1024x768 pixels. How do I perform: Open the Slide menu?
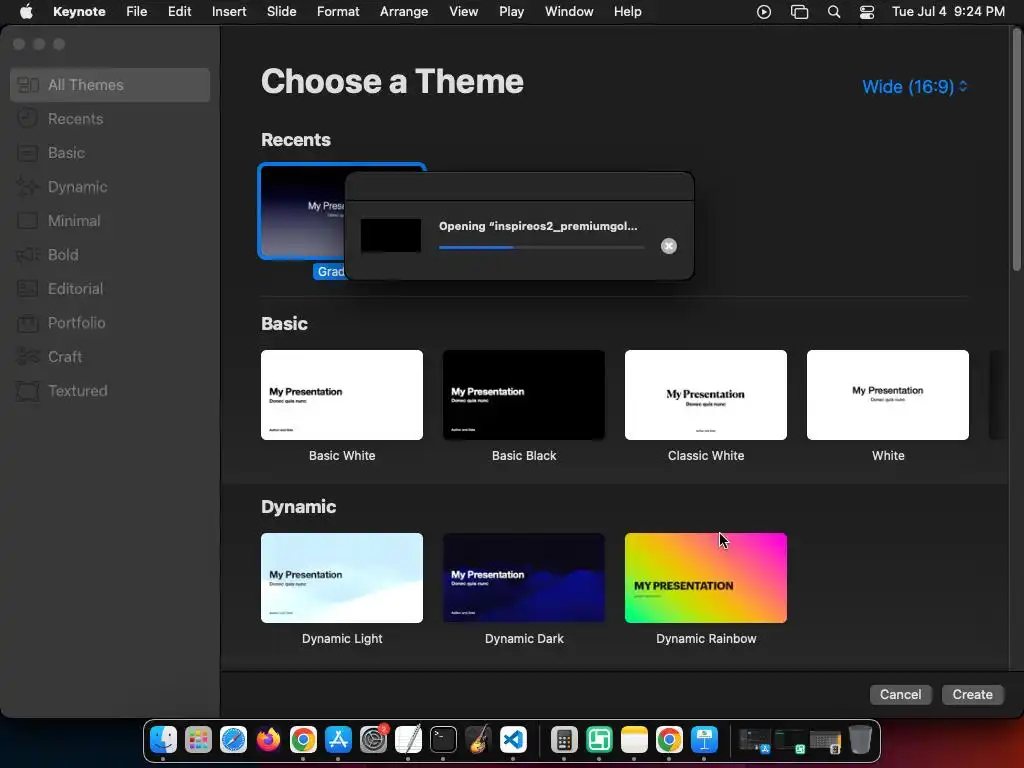[281, 12]
